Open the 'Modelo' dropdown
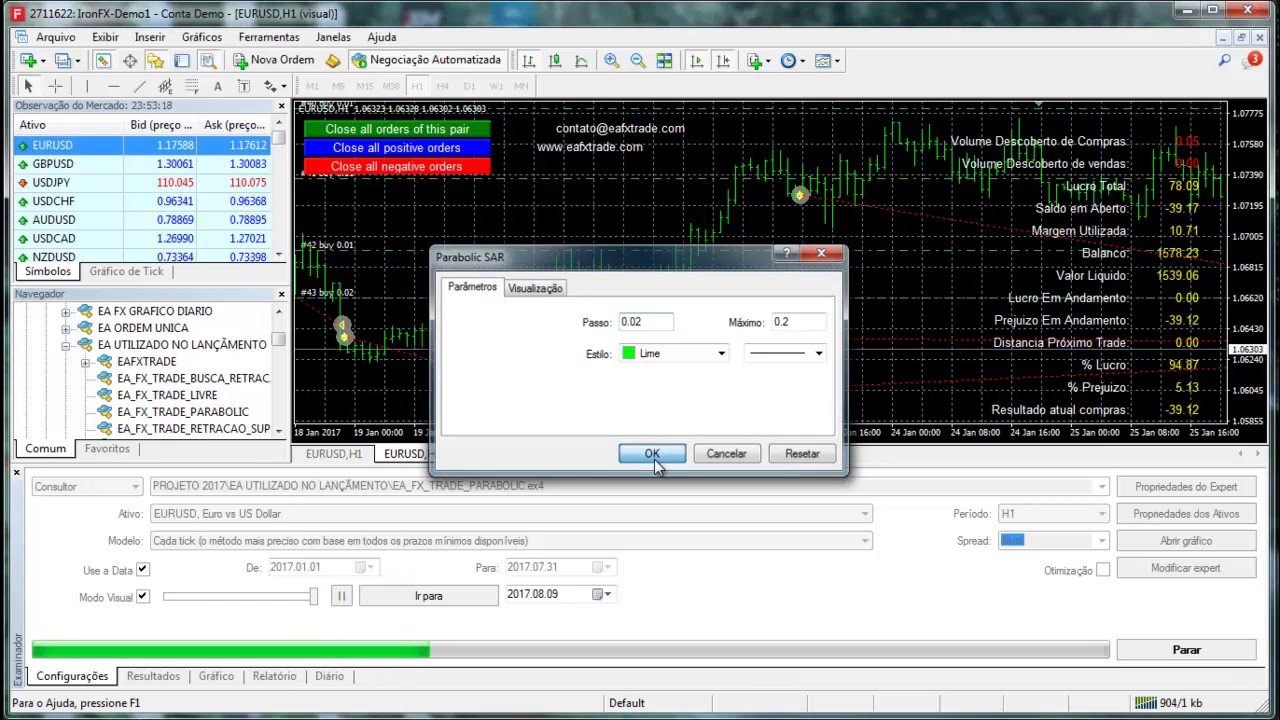 (511, 541)
